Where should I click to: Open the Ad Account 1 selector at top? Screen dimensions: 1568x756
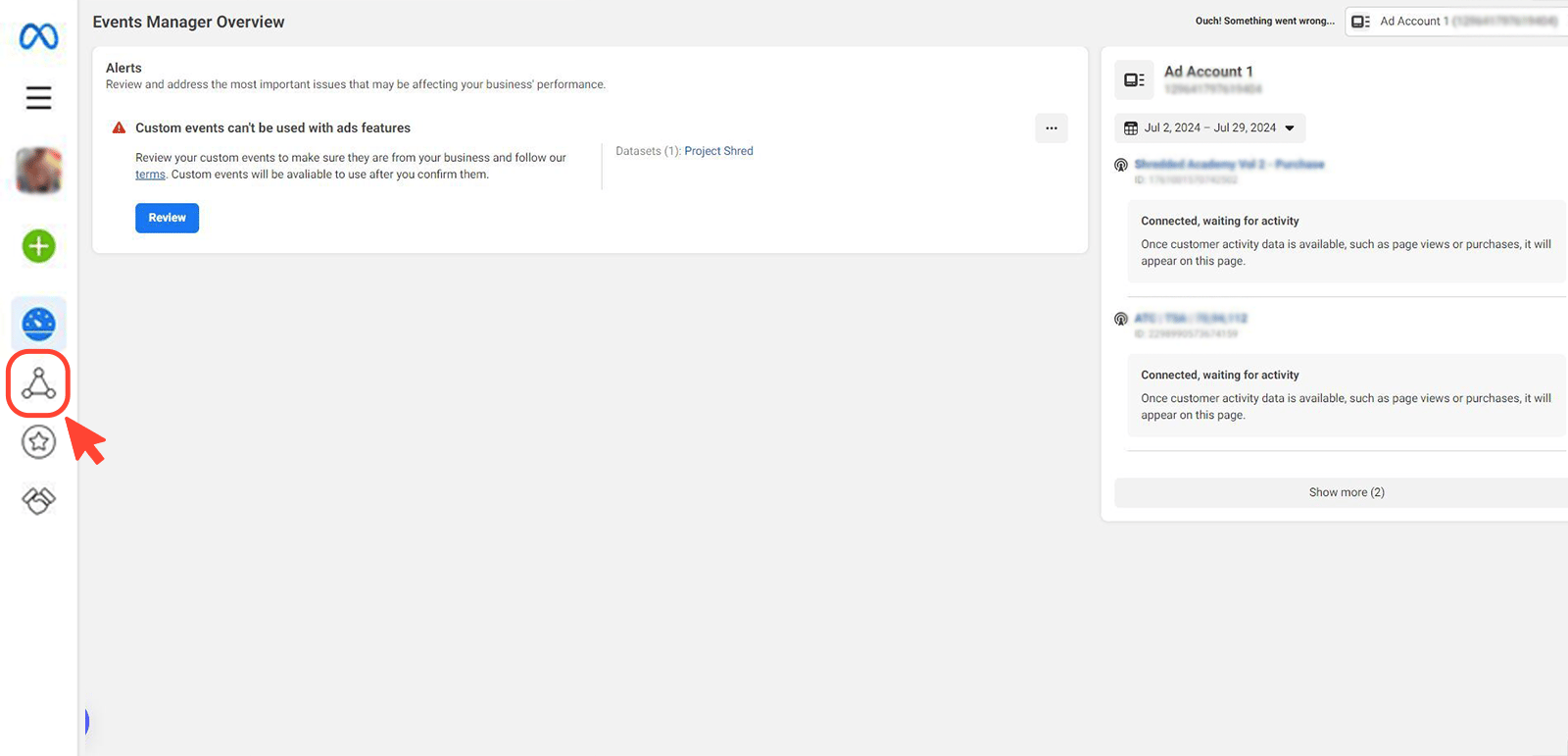click(x=1456, y=22)
